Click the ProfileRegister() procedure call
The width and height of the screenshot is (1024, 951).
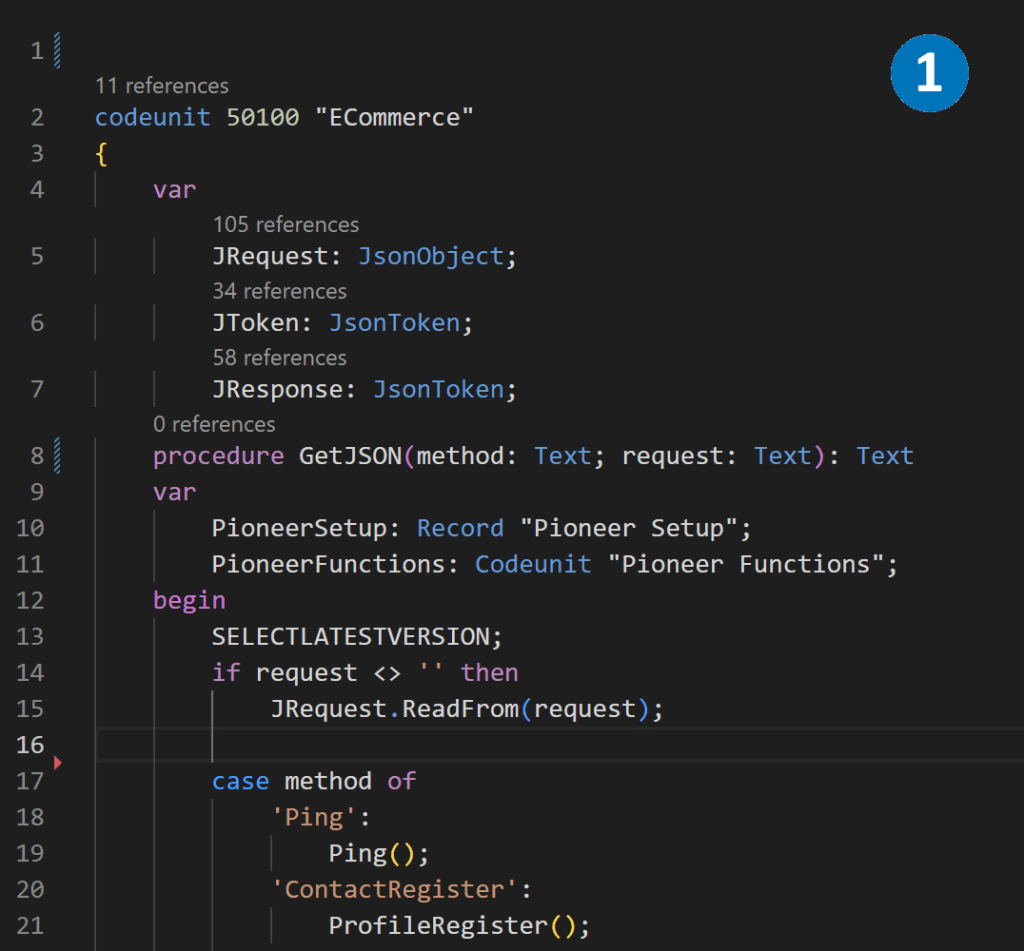click(x=447, y=926)
